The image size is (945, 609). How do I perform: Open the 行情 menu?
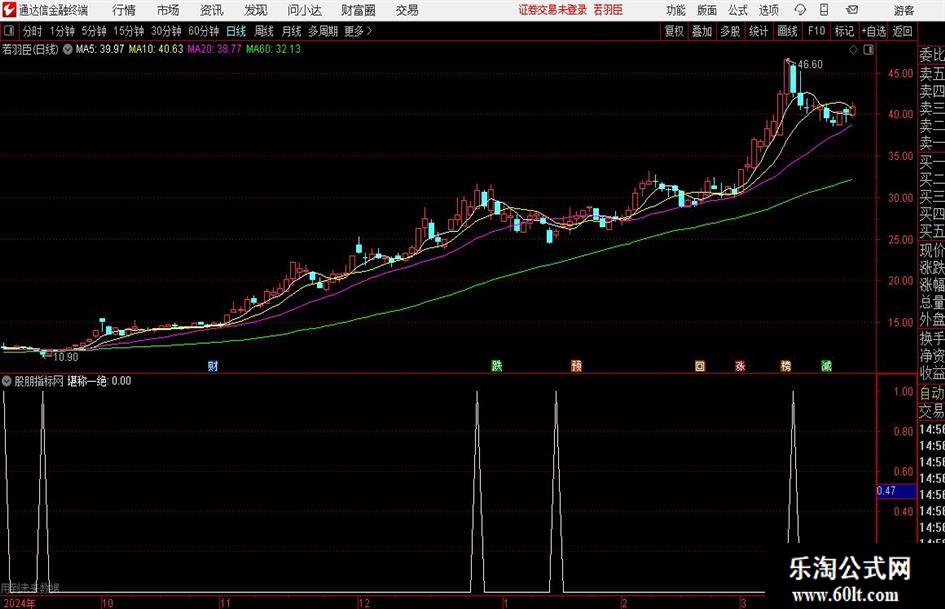pos(124,10)
